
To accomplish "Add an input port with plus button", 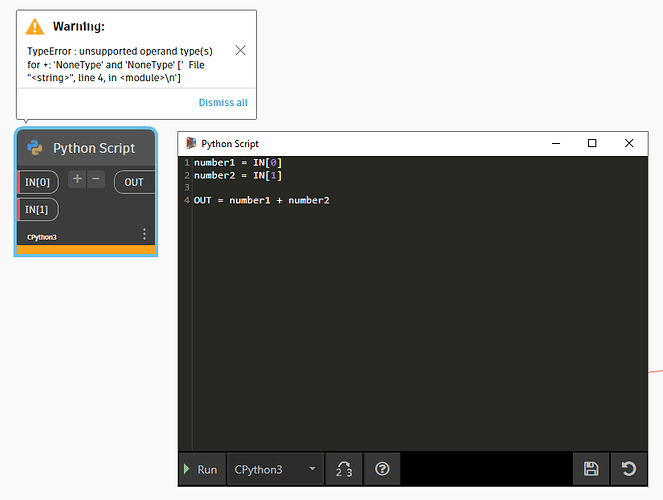I will tap(77, 179).
